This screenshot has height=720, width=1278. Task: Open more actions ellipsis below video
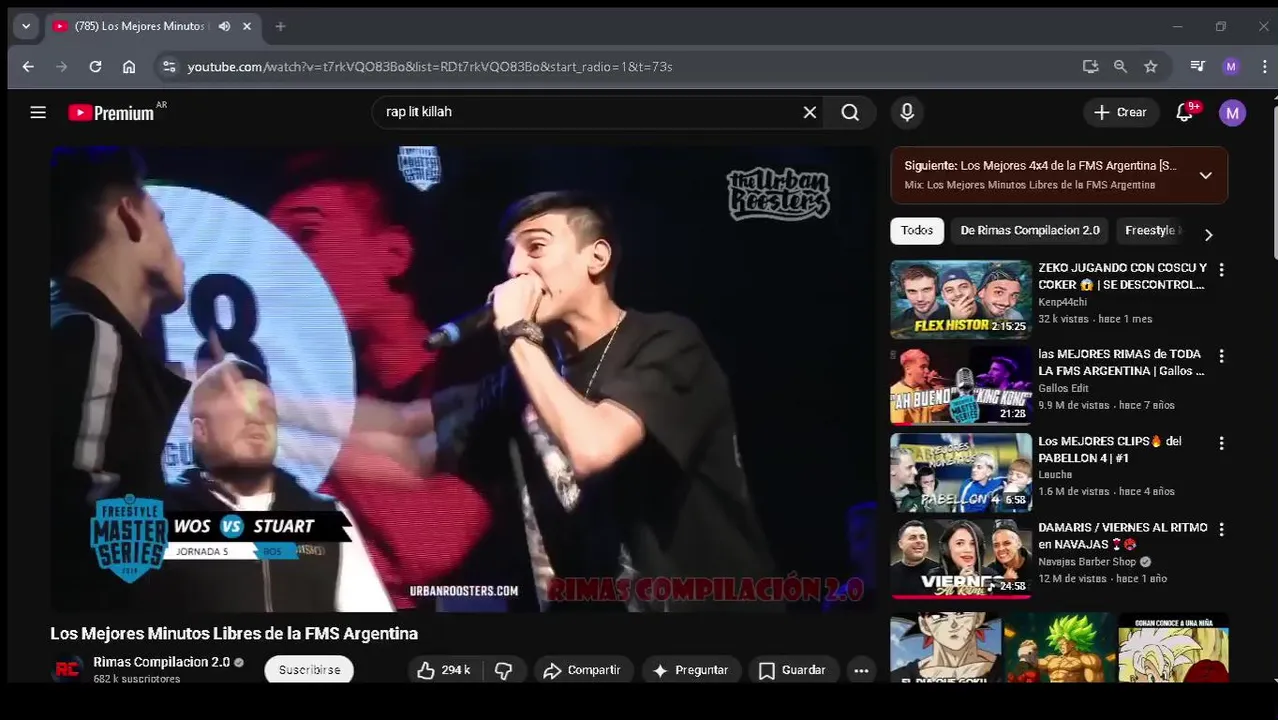(861, 670)
